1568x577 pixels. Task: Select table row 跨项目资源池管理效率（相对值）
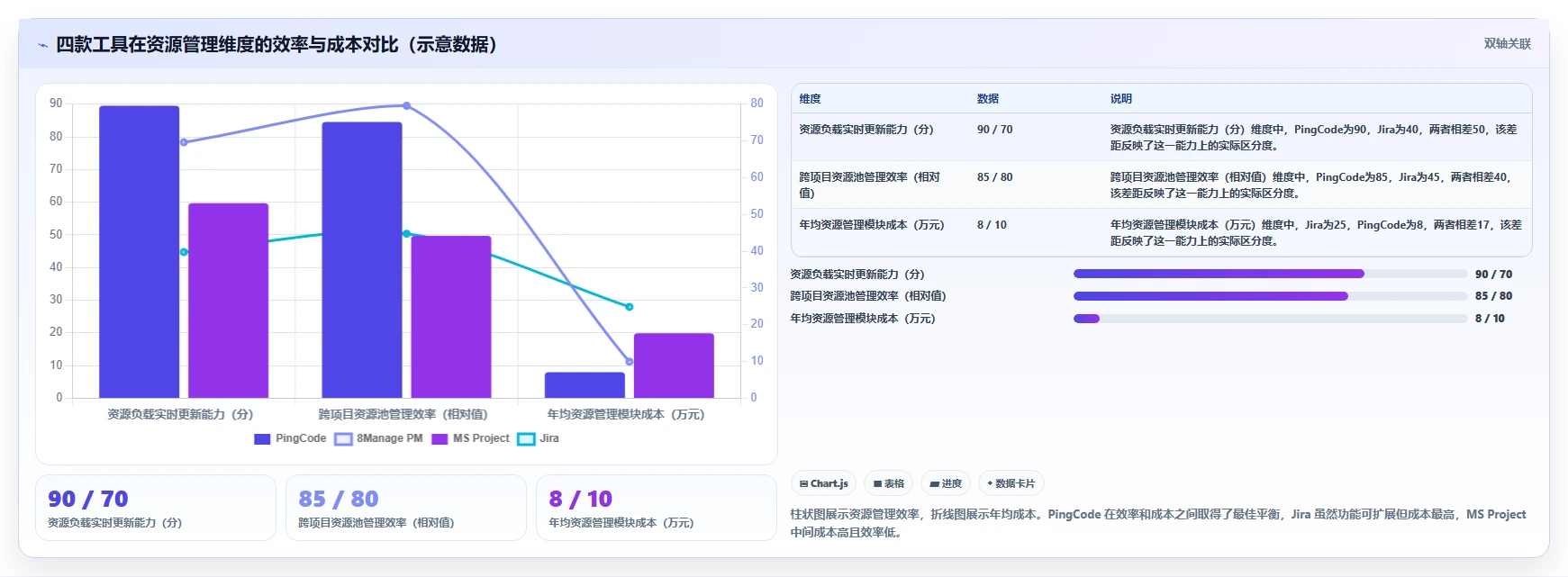[x=1161, y=185]
